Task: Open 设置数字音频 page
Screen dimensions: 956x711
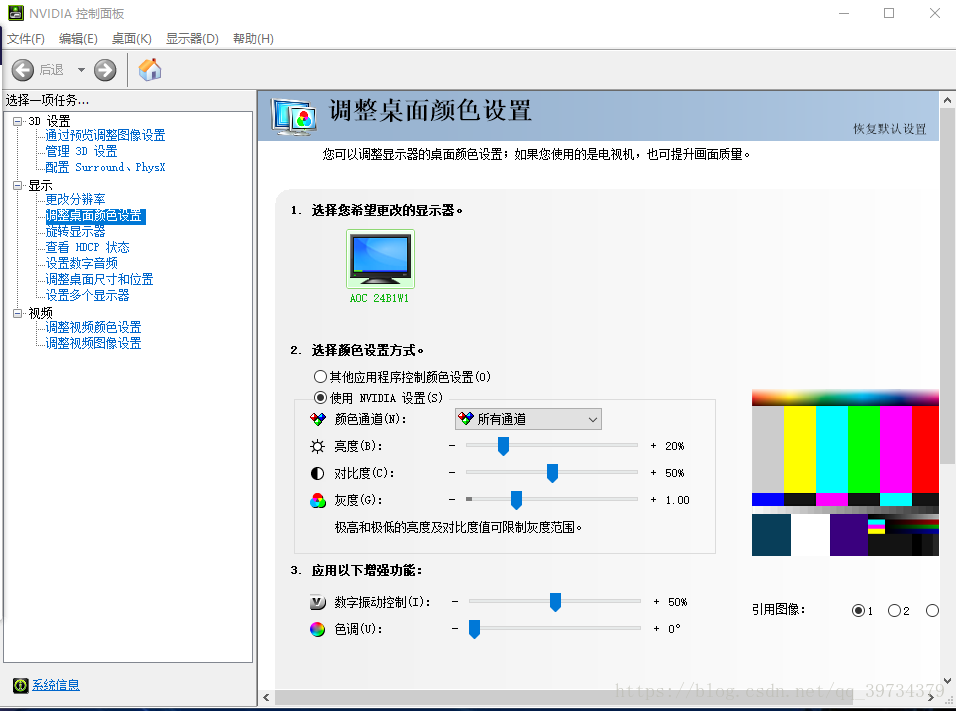Action: pos(81,263)
